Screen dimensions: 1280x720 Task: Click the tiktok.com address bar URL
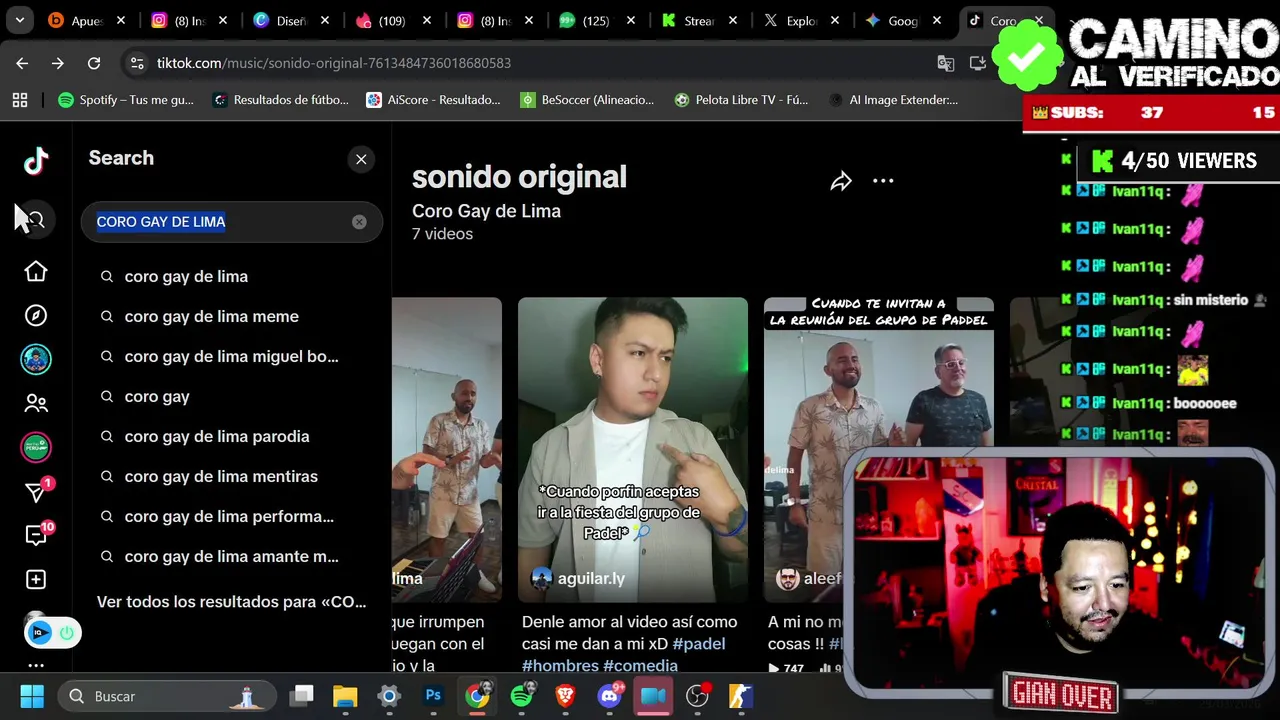pyautogui.click(x=334, y=63)
